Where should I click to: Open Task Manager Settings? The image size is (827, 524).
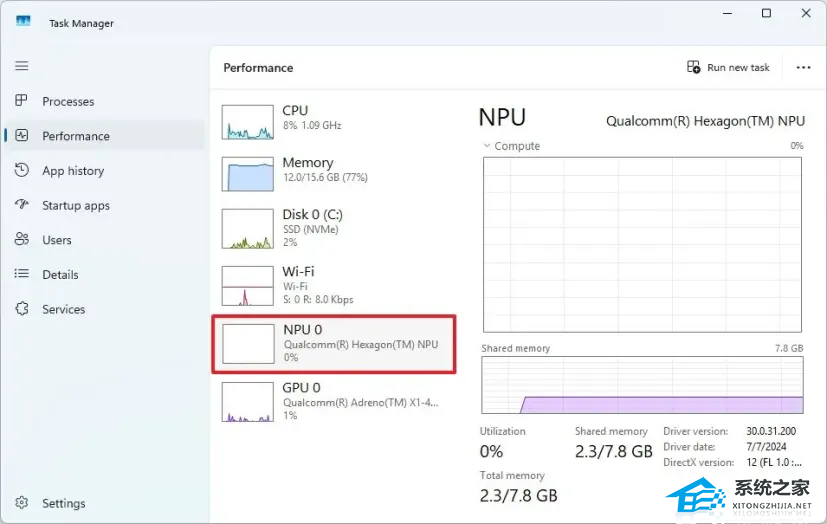point(104,503)
